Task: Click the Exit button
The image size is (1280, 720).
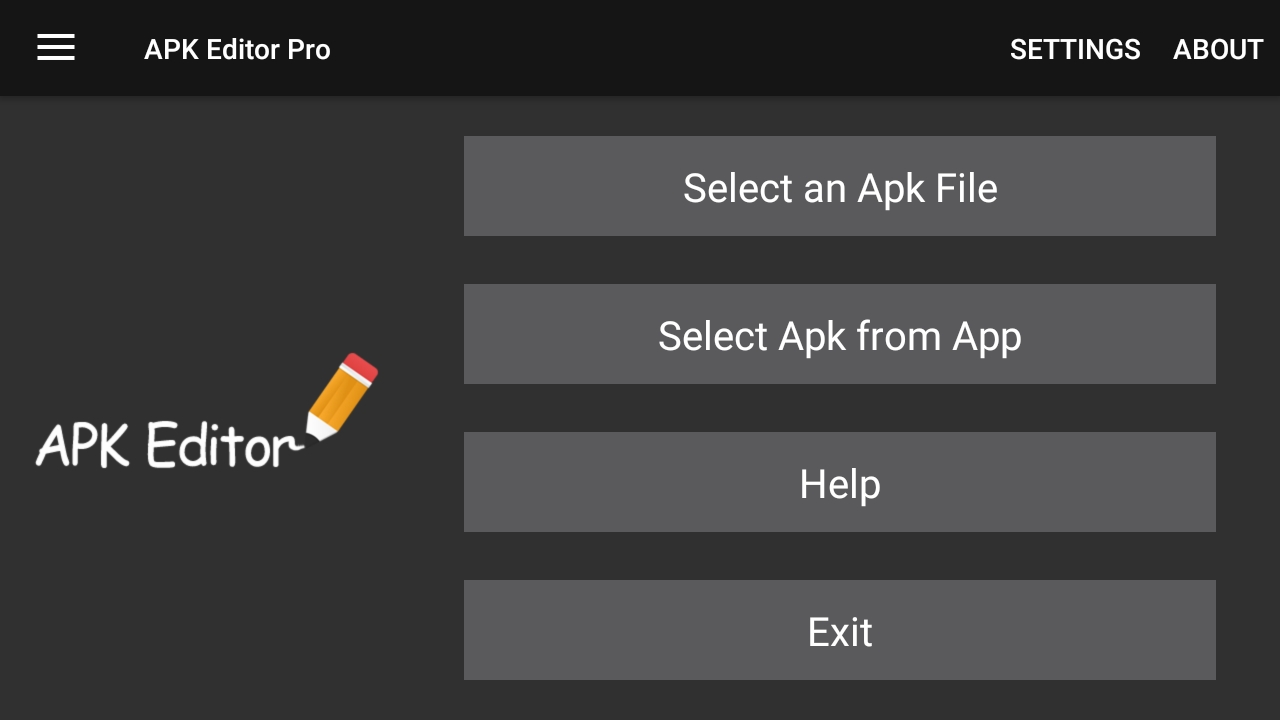Action: click(x=840, y=630)
